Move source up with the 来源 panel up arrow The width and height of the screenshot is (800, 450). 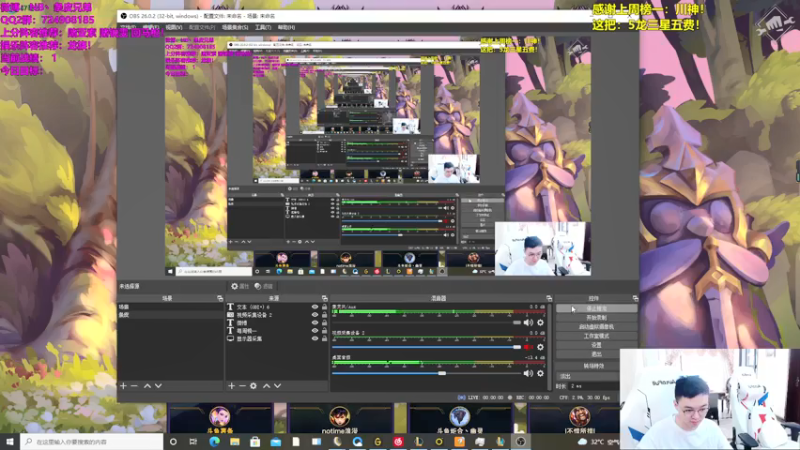tap(266, 386)
